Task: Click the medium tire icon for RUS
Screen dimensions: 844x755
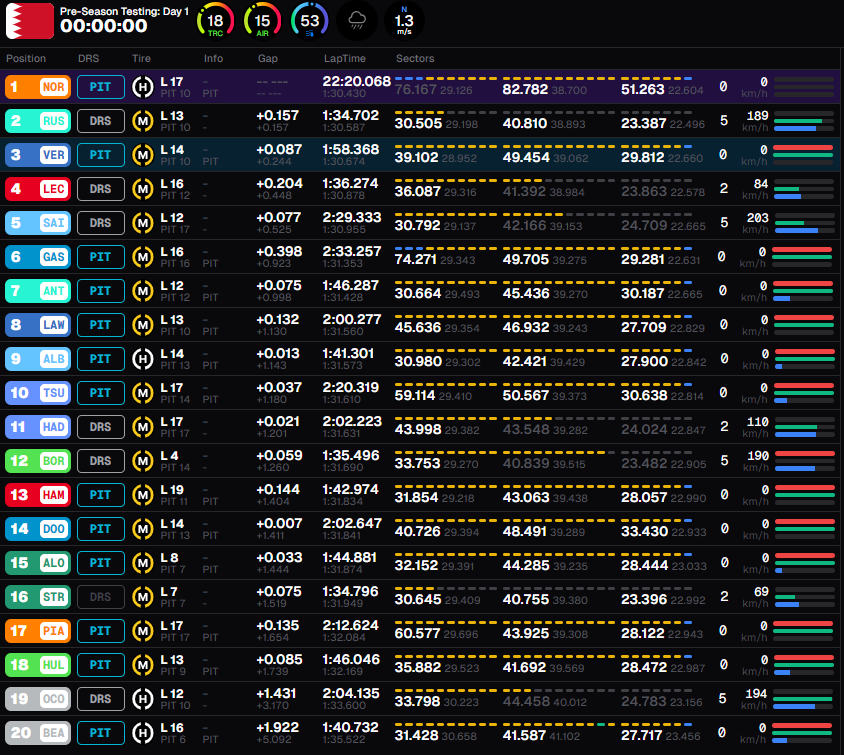Action: (143, 121)
